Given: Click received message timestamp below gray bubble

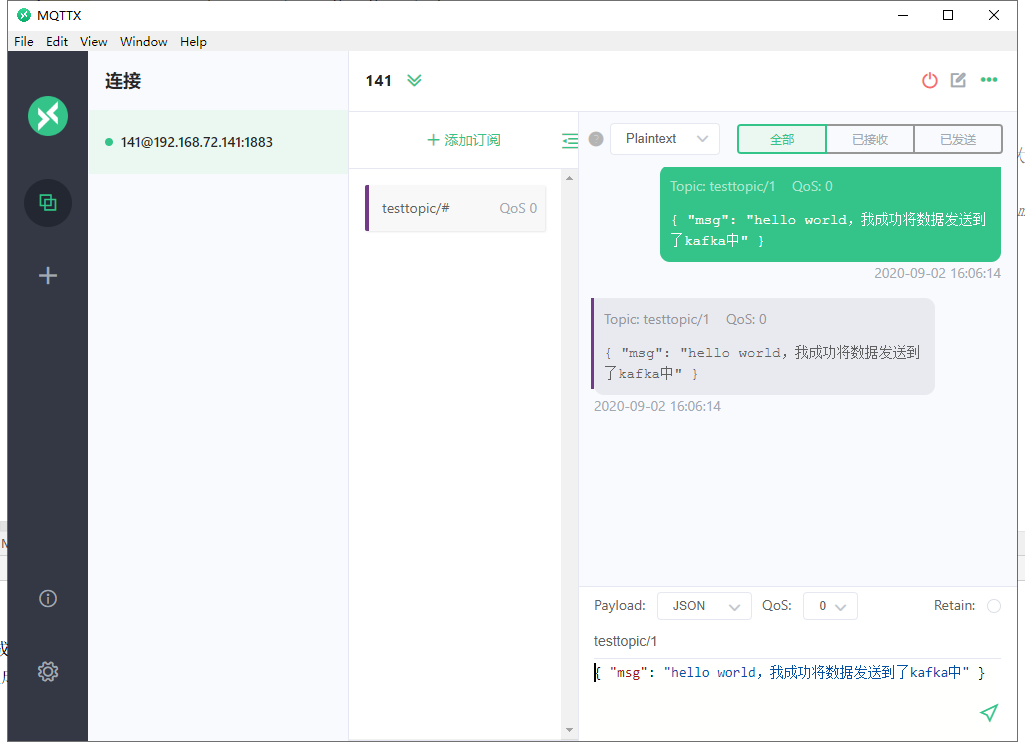Looking at the screenshot, I should [x=657, y=407].
